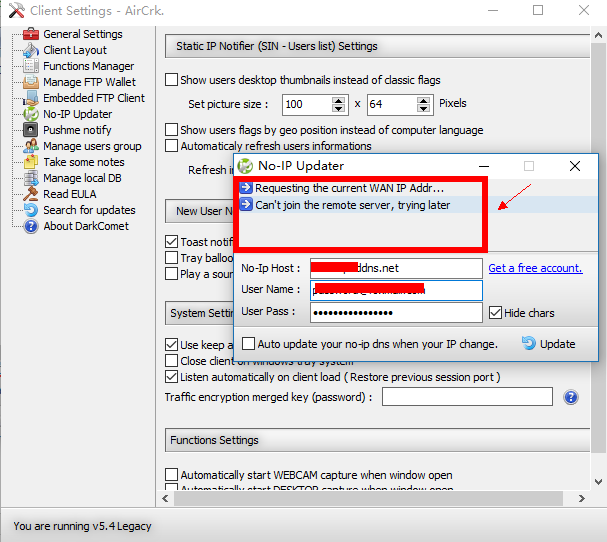Image resolution: width=607 pixels, height=542 pixels.
Task: Select Read EULA entry
Action: point(70,194)
